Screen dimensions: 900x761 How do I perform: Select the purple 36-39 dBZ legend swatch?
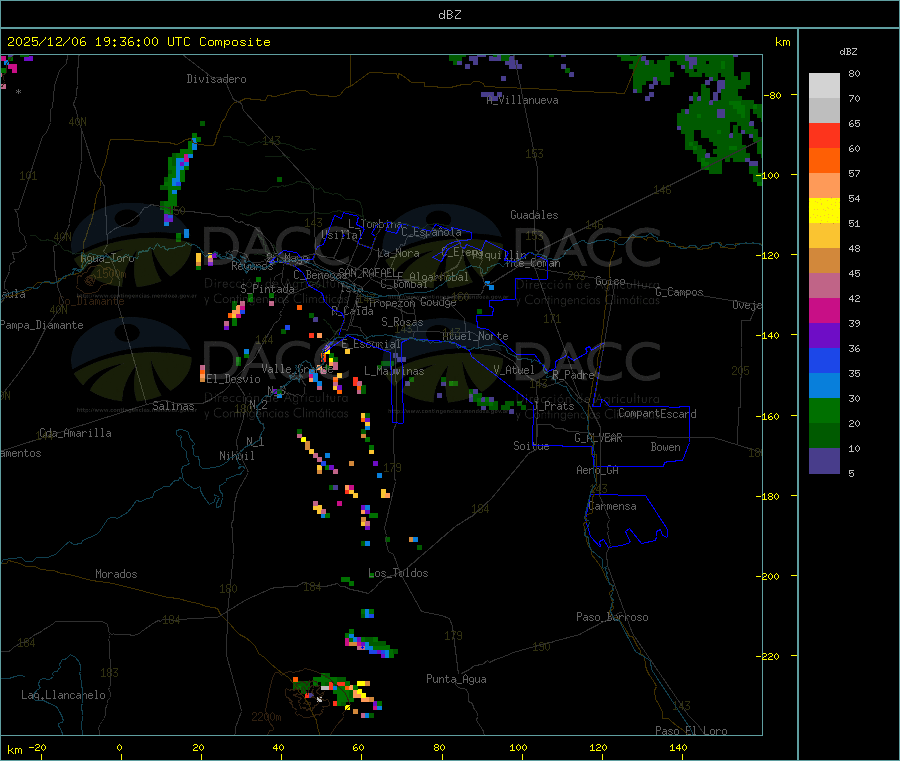pos(824,336)
